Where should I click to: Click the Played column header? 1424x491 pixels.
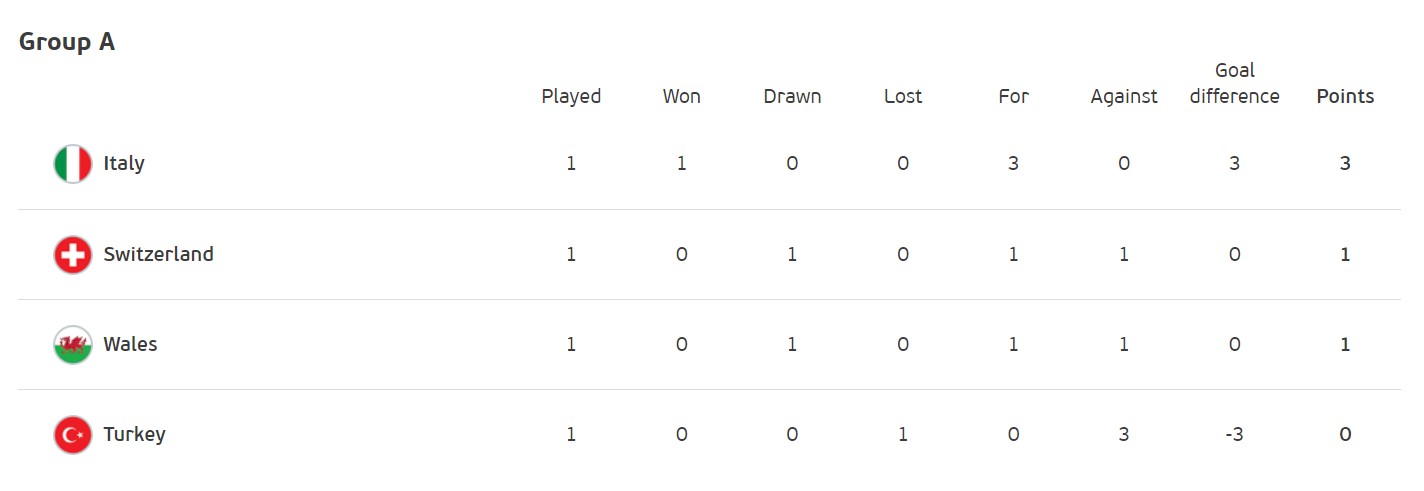(x=571, y=97)
